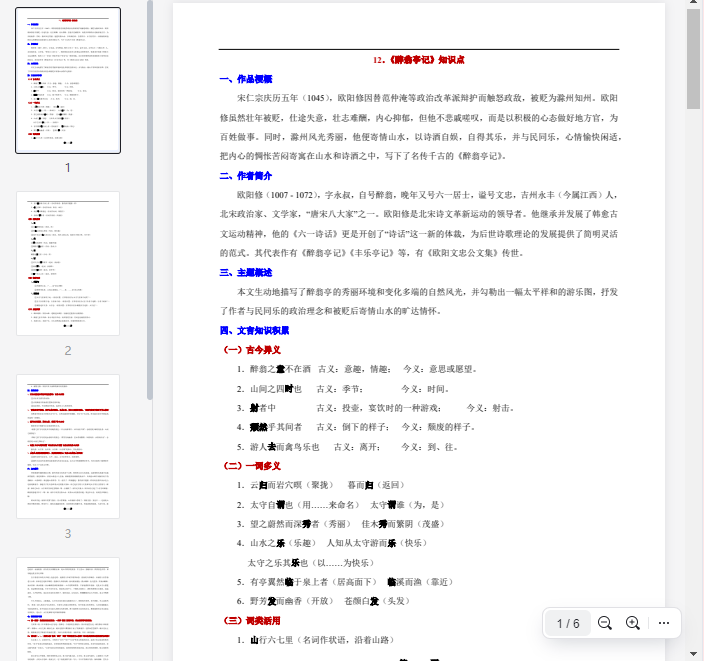
Task: Click the document scrollbar up arrow
Action: [x=694, y=8]
